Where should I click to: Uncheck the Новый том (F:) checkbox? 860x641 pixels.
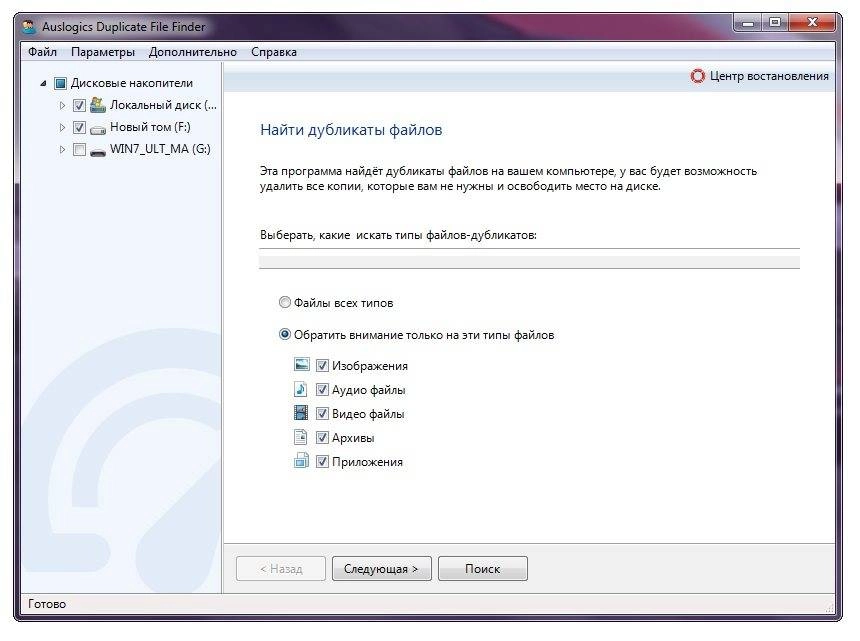coord(79,128)
